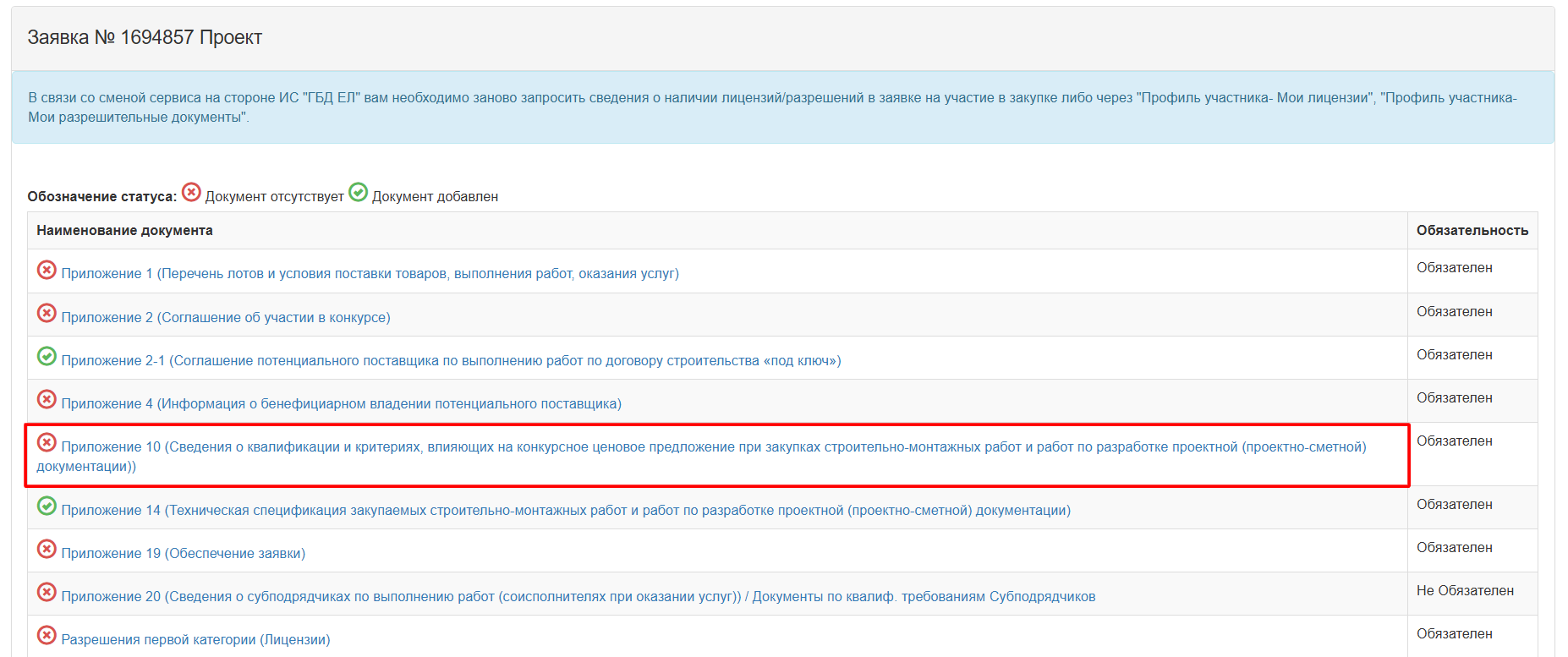1568x657 pixels.
Task: Click red status icon beside Разрешения первой категории
Action: pyautogui.click(x=47, y=636)
